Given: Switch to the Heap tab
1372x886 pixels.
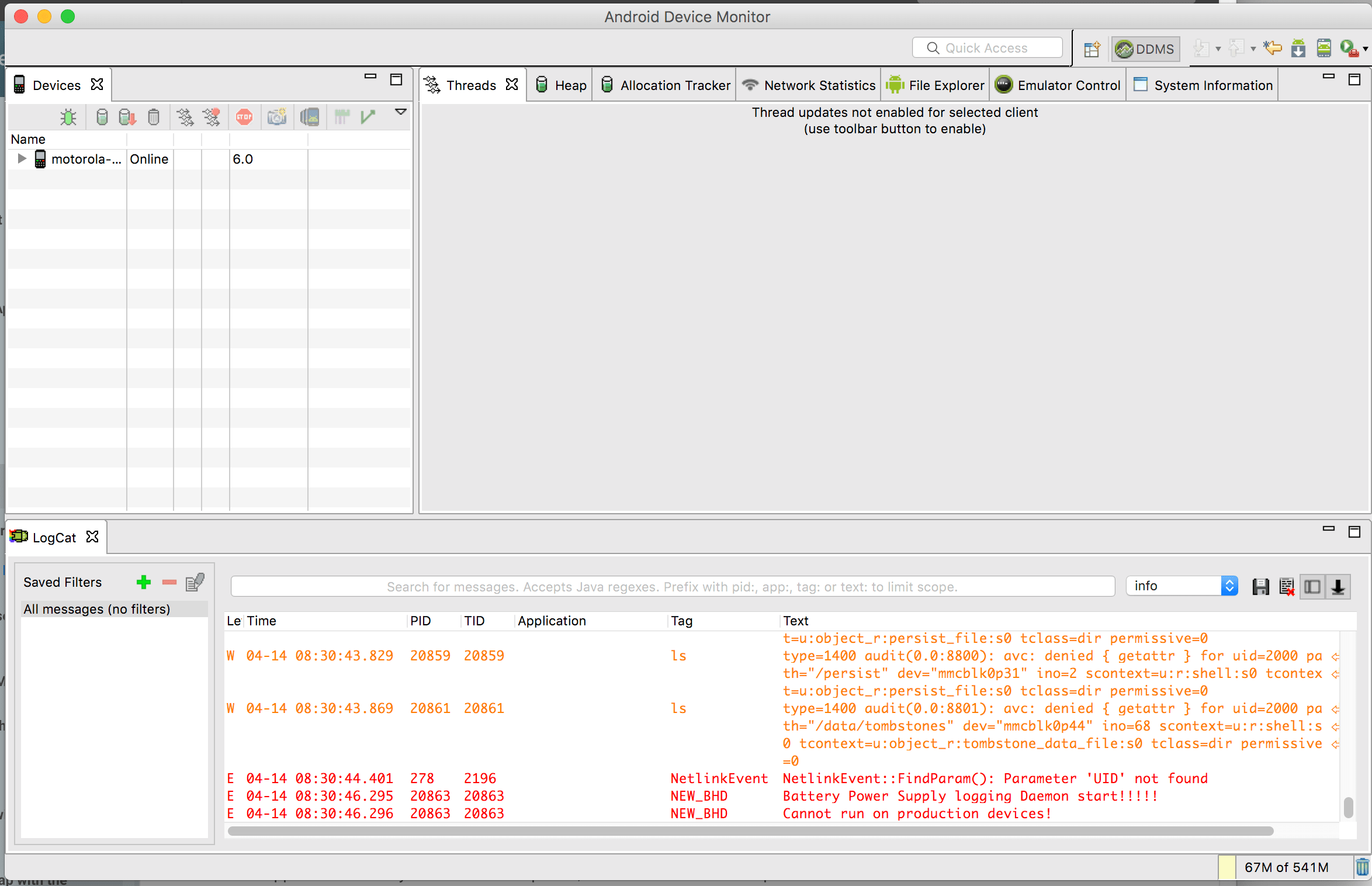Looking at the screenshot, I should (x=561, y=85).
